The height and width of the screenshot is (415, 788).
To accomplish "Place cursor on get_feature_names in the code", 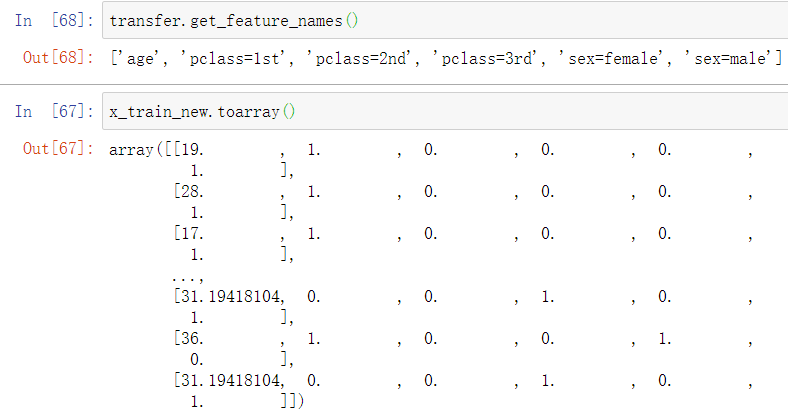I will (x=224, y=20).
